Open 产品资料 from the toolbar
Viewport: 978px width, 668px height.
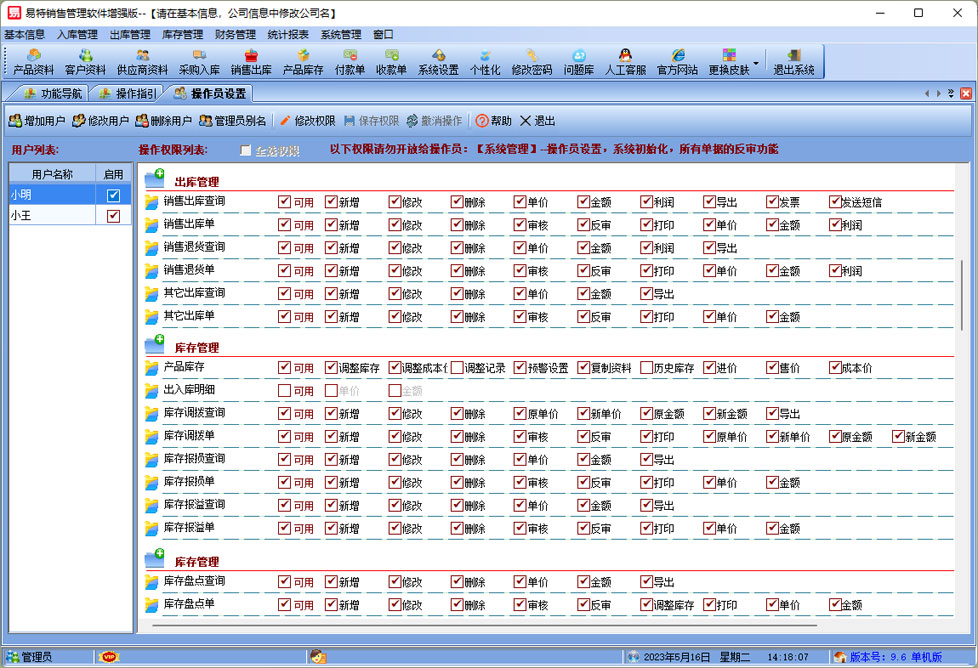click(34, 61)
